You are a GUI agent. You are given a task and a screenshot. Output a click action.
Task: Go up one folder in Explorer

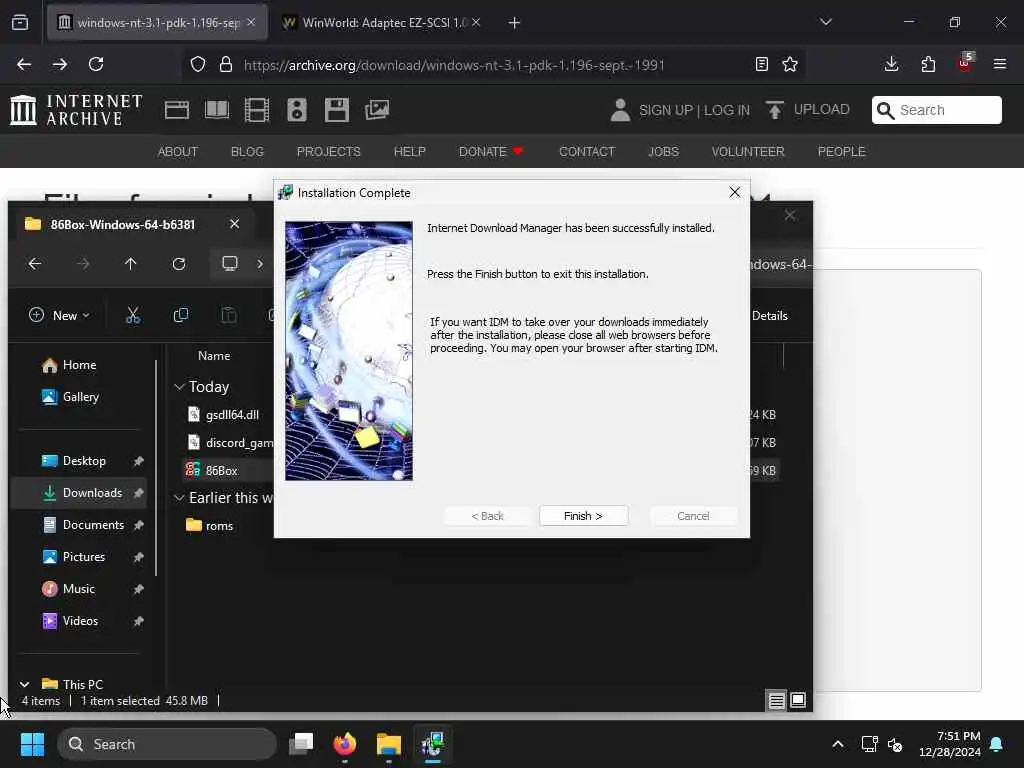tap(131, 264)
